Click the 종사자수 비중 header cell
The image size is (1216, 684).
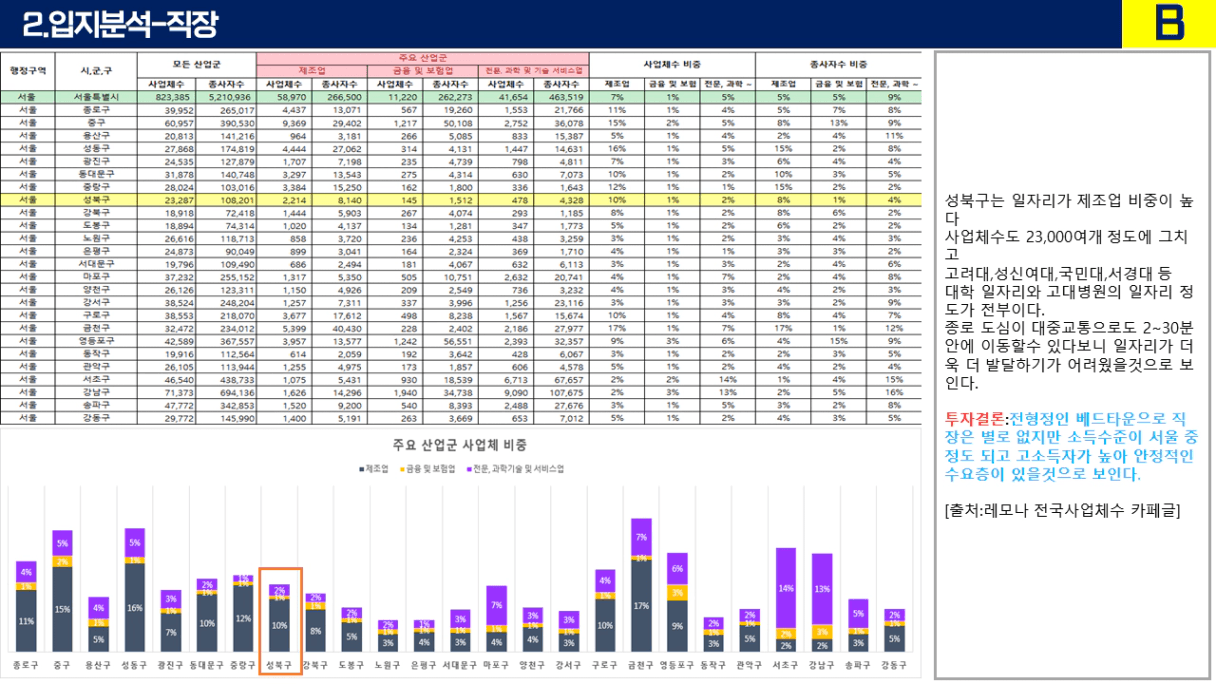(839, 63)
